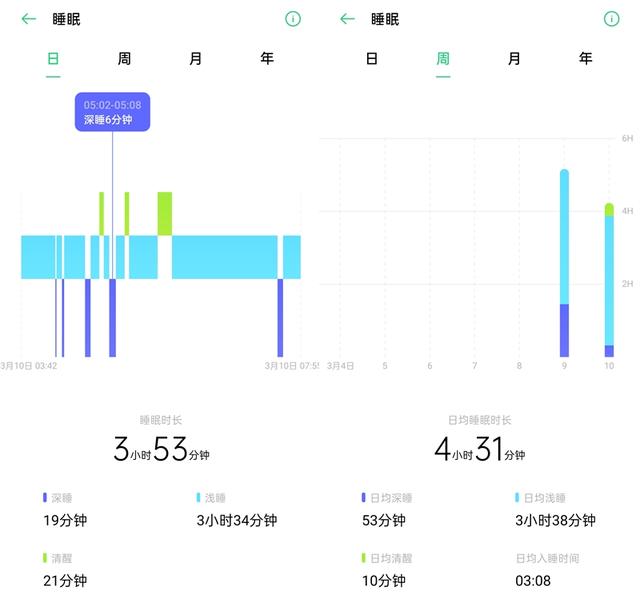Tap the 睡眠 title on the right screen
The image size is (640, 607).
[x=385, y=19]
